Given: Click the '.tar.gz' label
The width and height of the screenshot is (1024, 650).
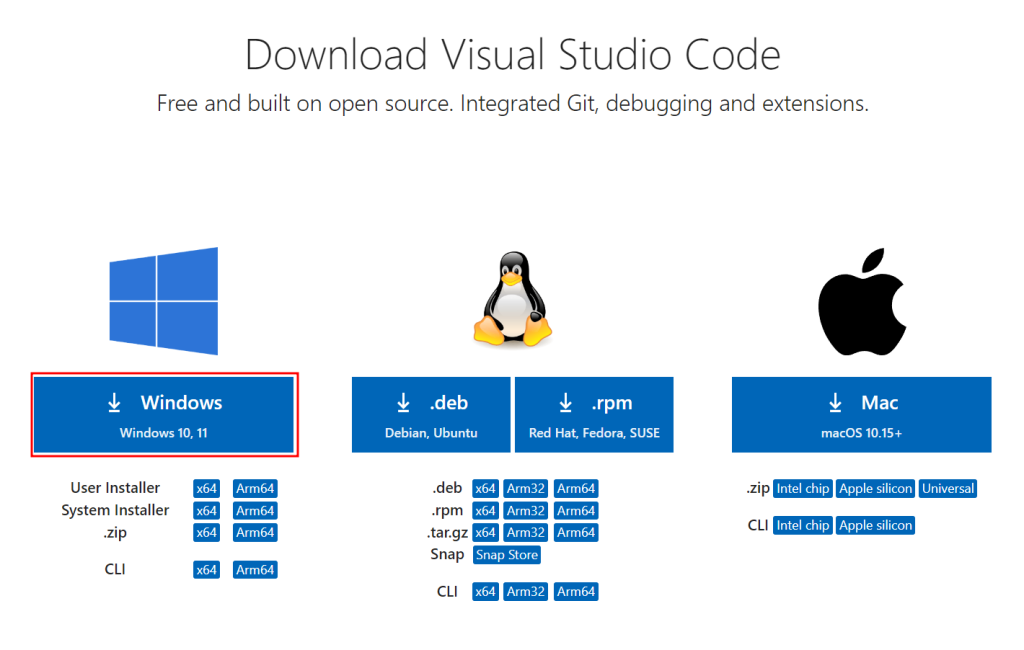Looking at the screenshot, I should (447, 532).
